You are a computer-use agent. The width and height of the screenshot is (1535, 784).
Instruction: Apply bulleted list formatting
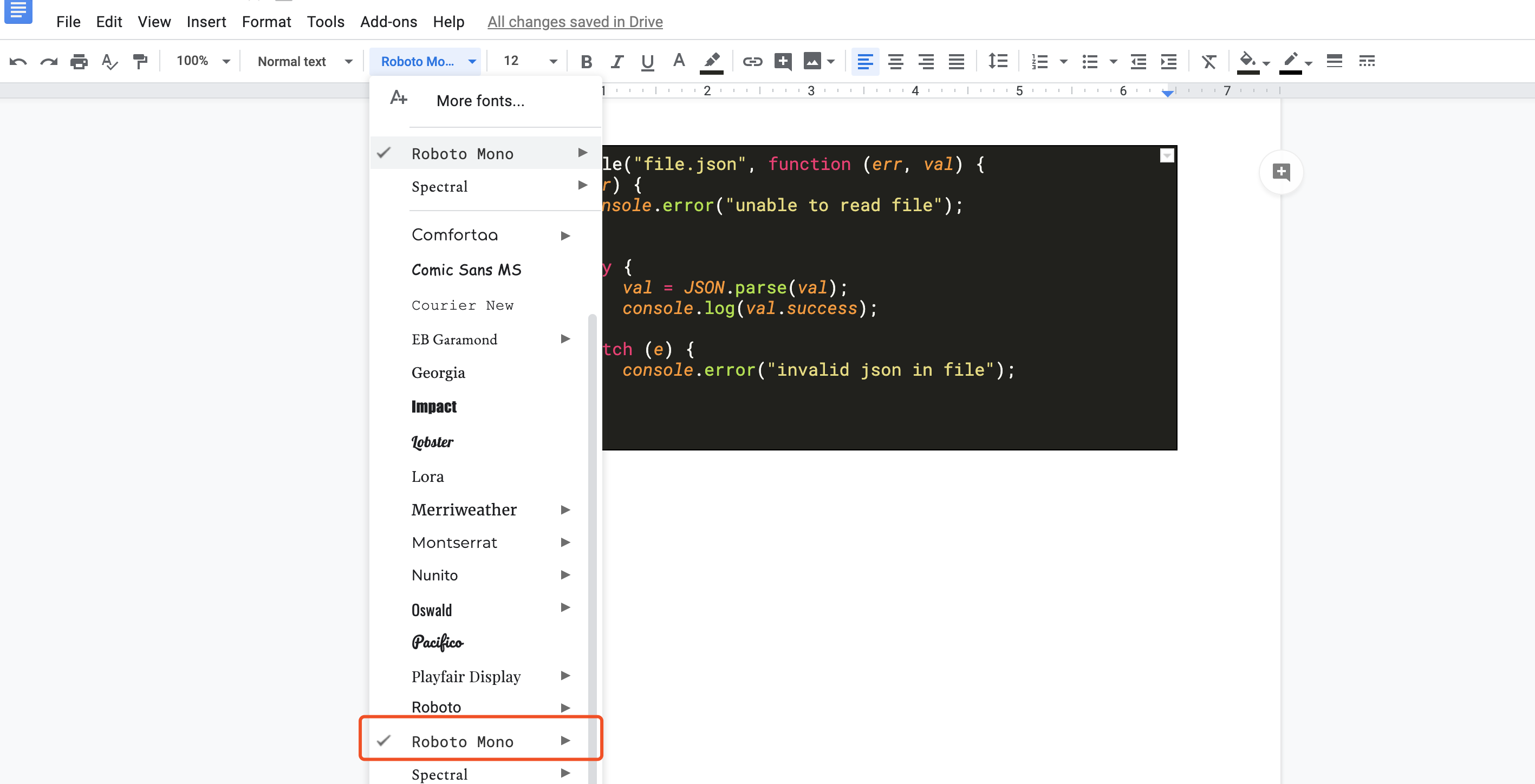point(1090,61)
